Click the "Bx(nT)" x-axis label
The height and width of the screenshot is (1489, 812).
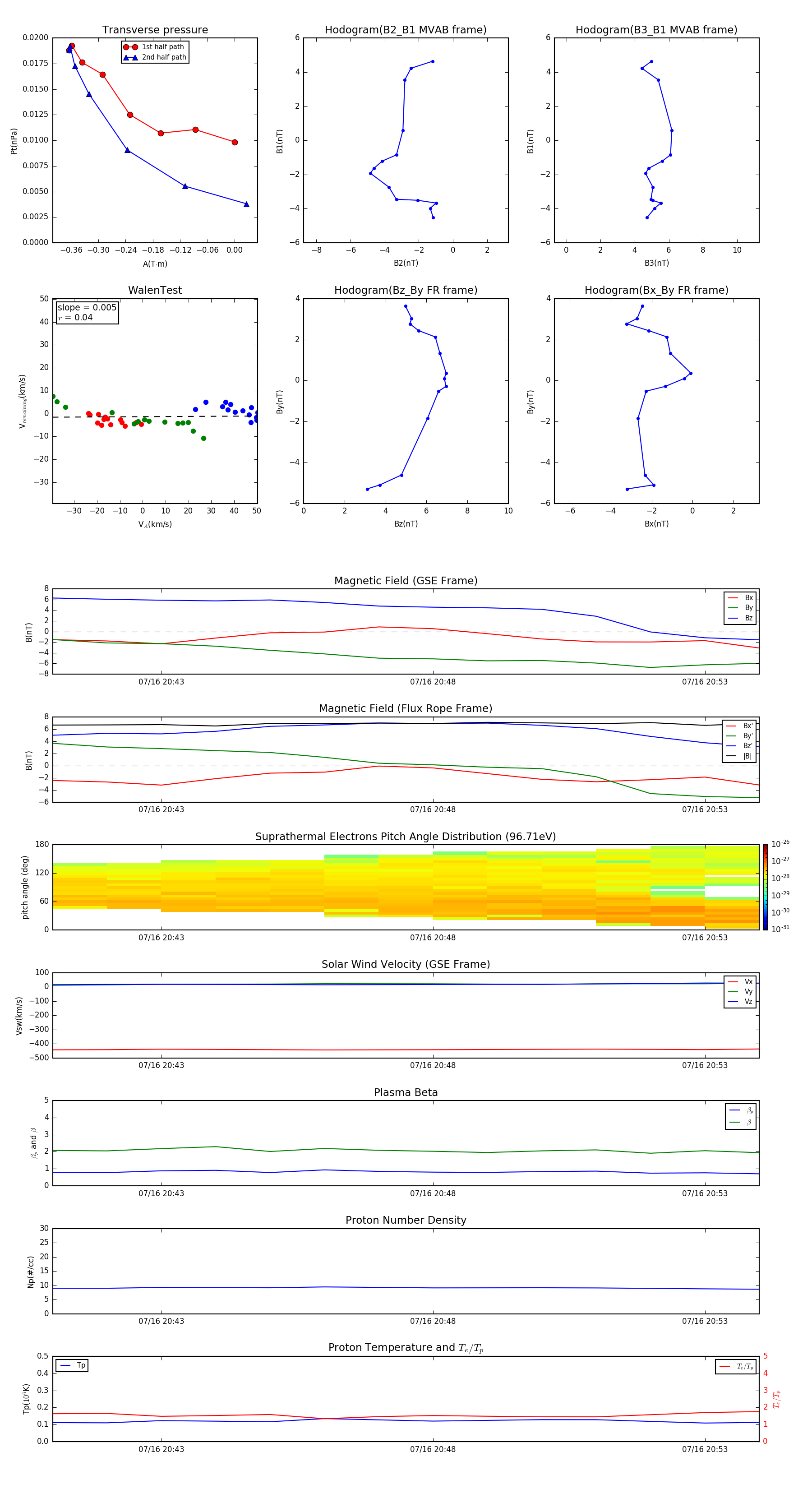(x=656, y=524)
